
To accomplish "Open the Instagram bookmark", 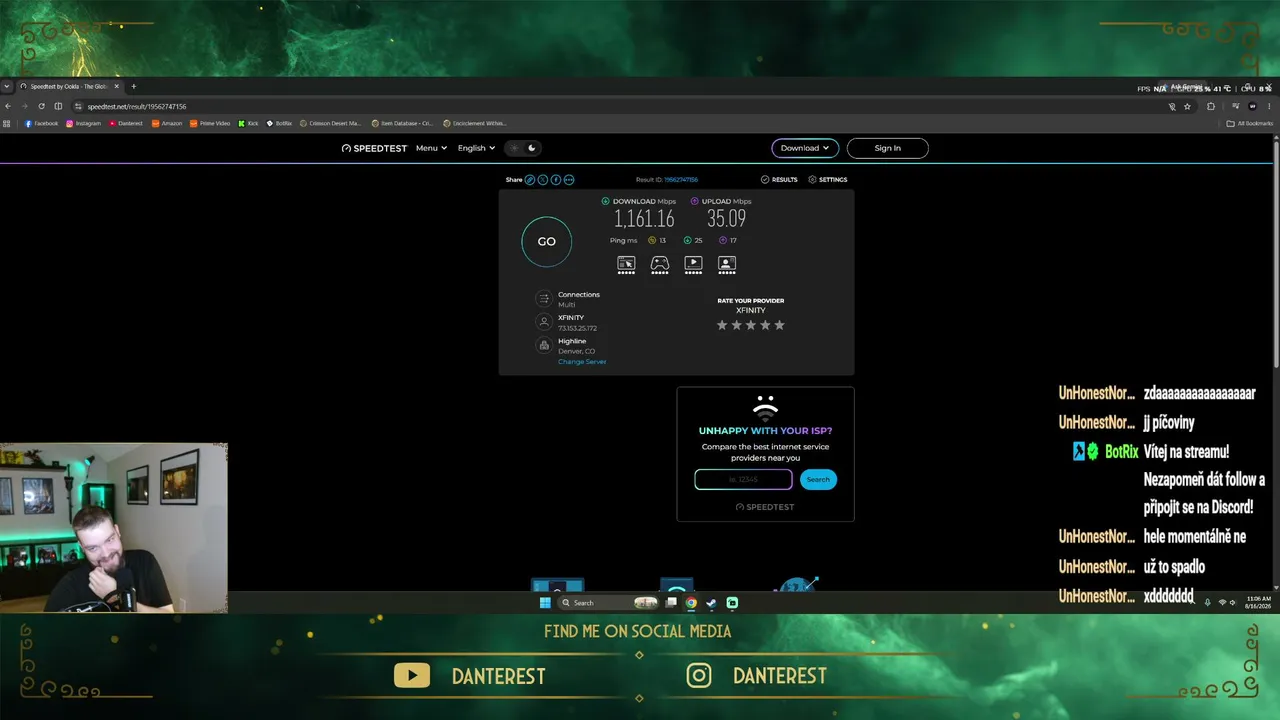I will 84,124.
